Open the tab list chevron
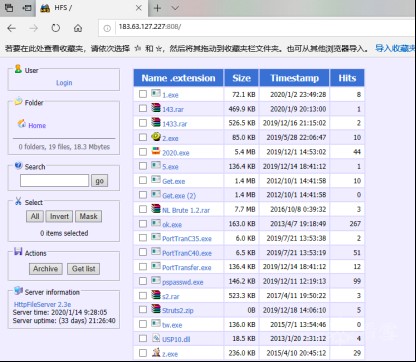 175,8
